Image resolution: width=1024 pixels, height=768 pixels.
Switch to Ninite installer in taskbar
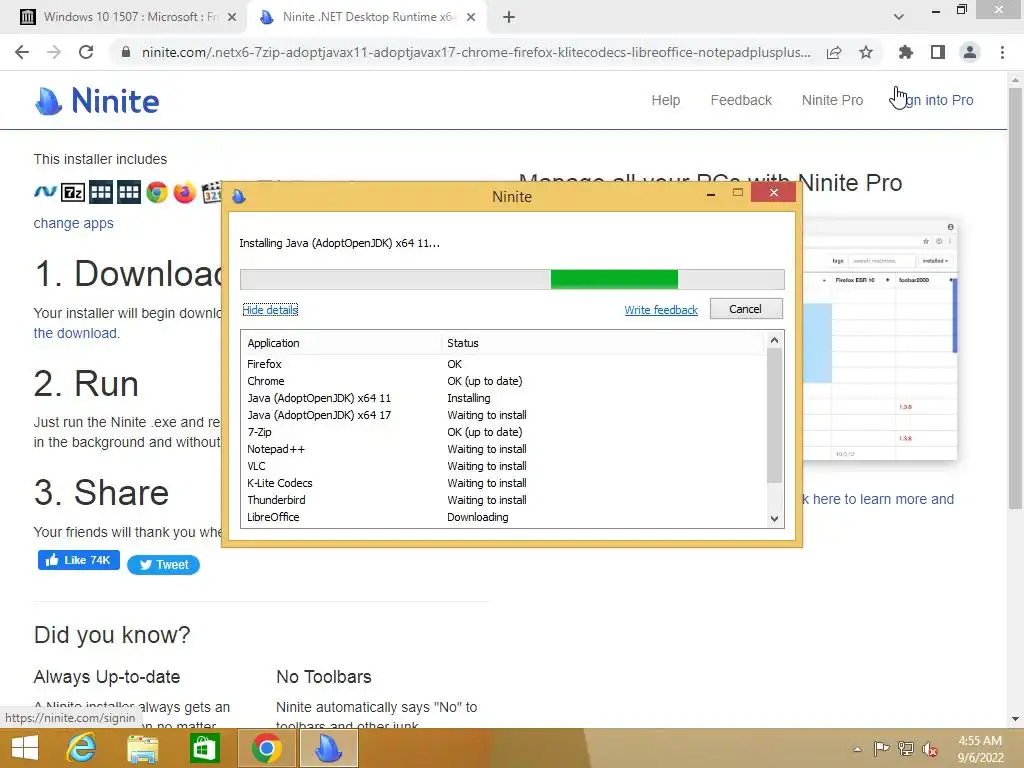tap(328, 748)
